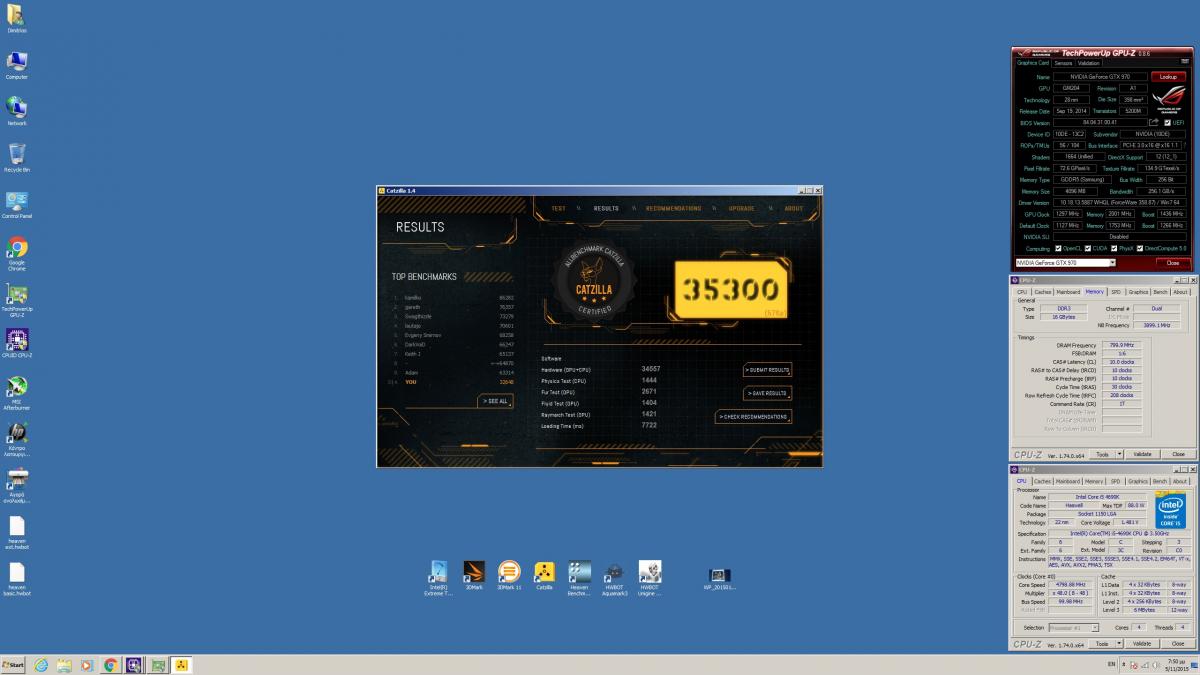
Task: Open the heaven basic.hwbot file
Action: coord(17,580)
